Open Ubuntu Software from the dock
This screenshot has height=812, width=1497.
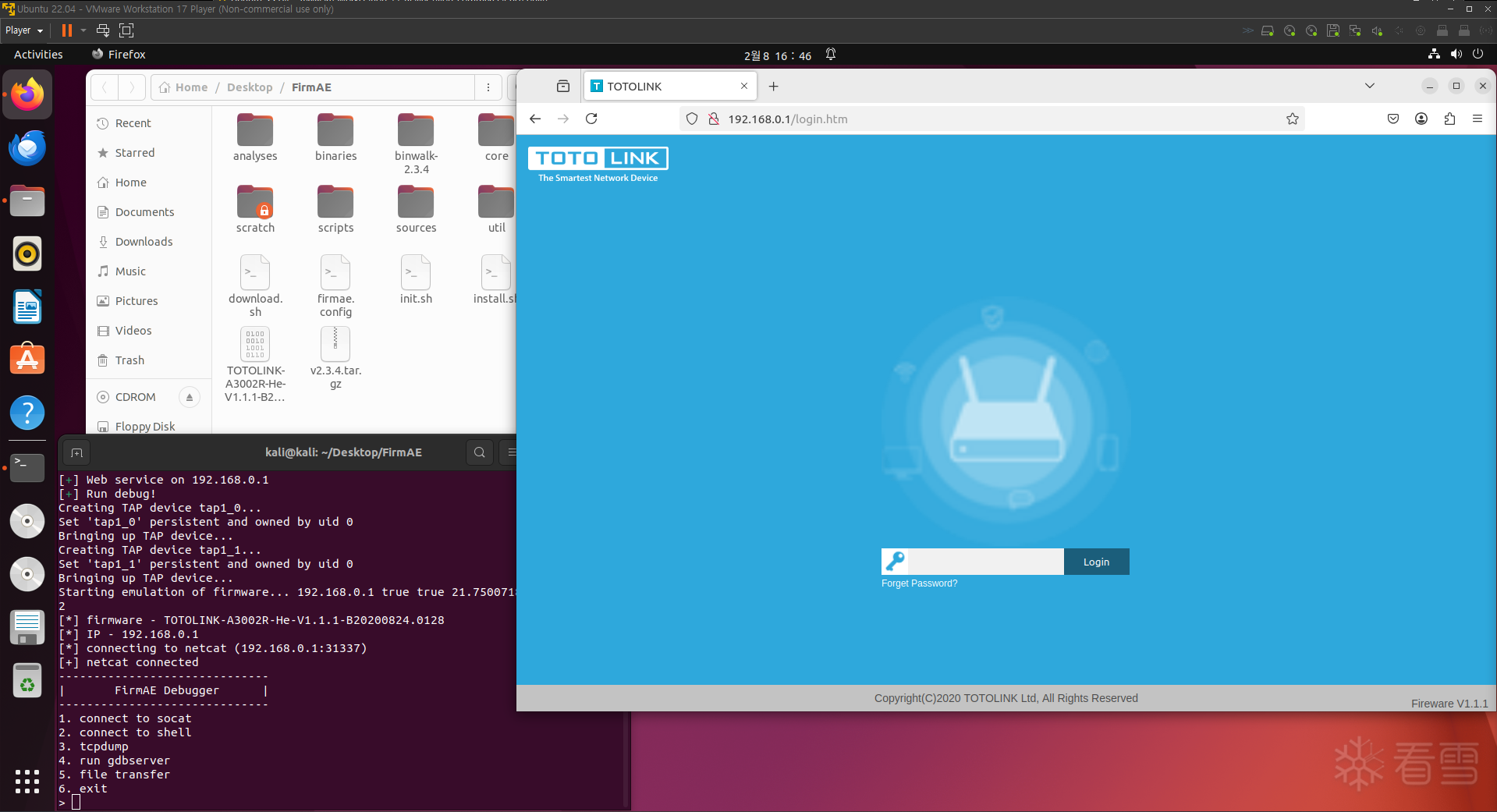click(27, 360)
